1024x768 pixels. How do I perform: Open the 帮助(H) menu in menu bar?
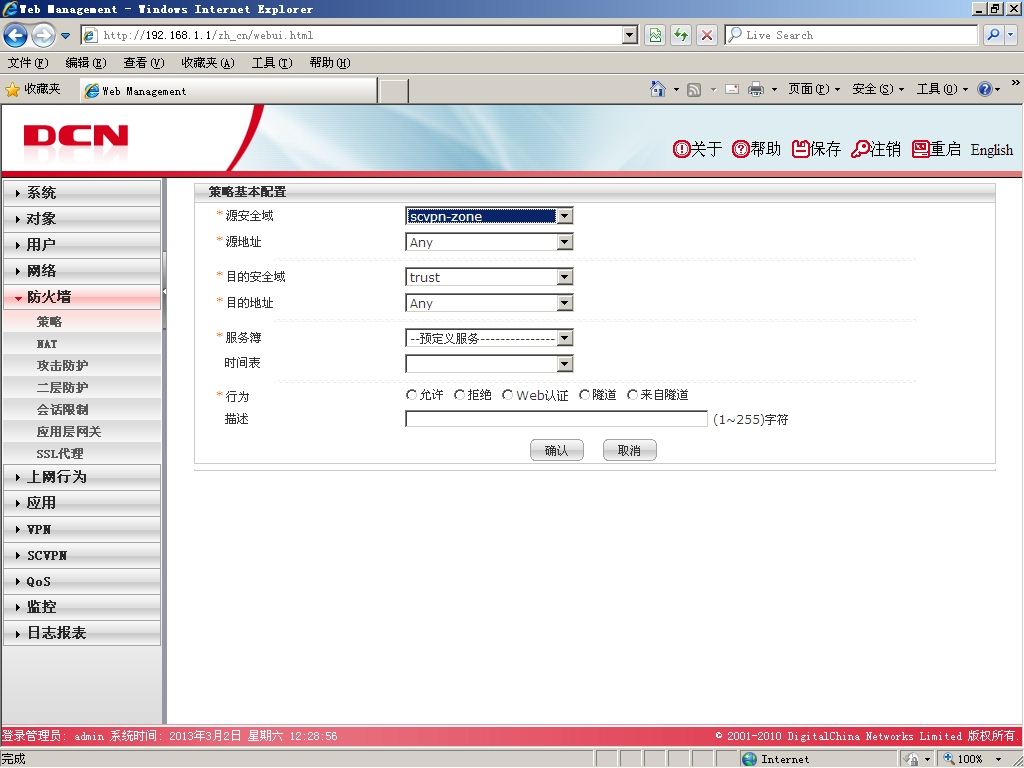pos(330,63)
